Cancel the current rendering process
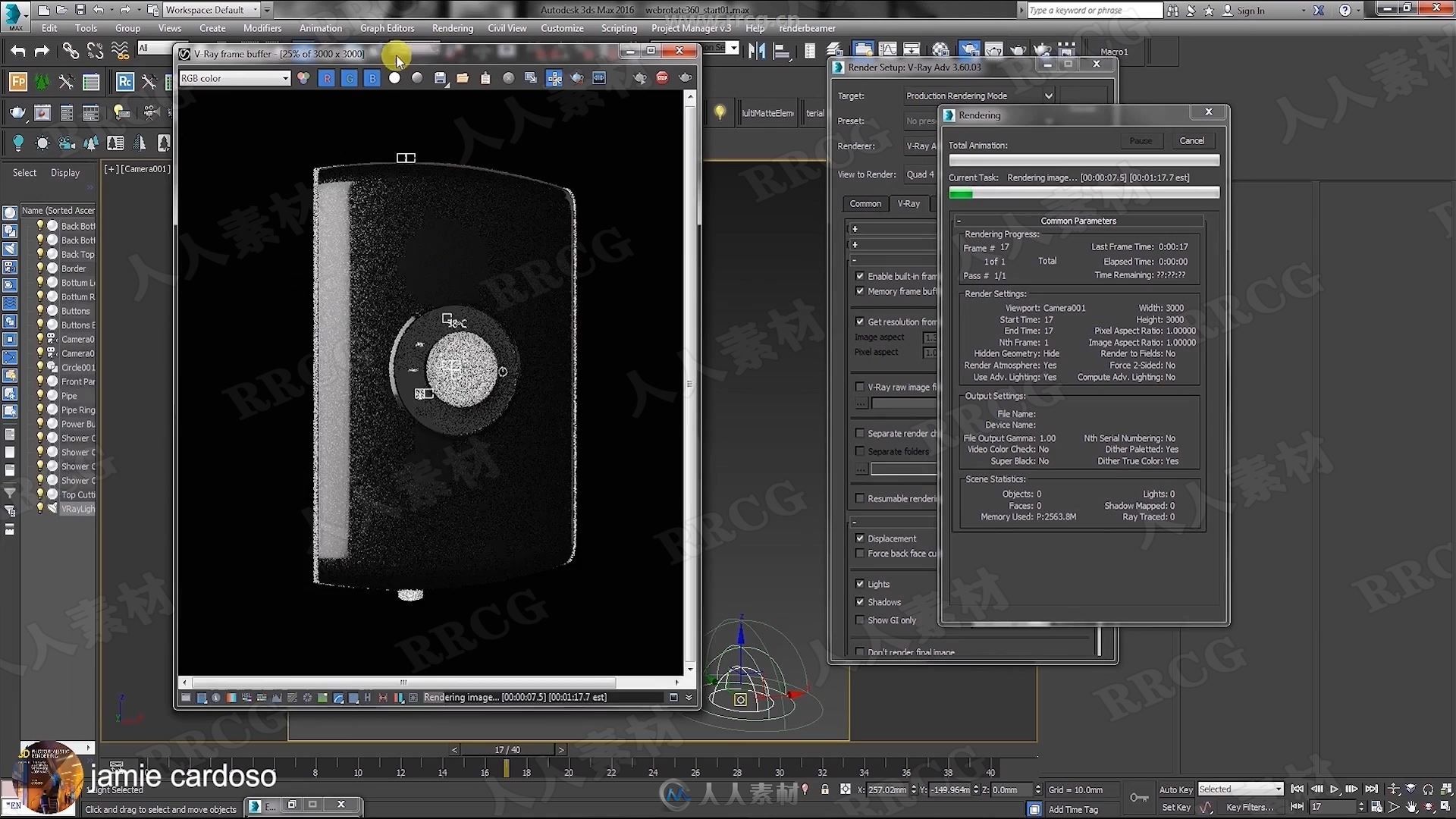The height and width of the screenshot is (819, 1456). pyautogui.click(x=1191, y=140)
